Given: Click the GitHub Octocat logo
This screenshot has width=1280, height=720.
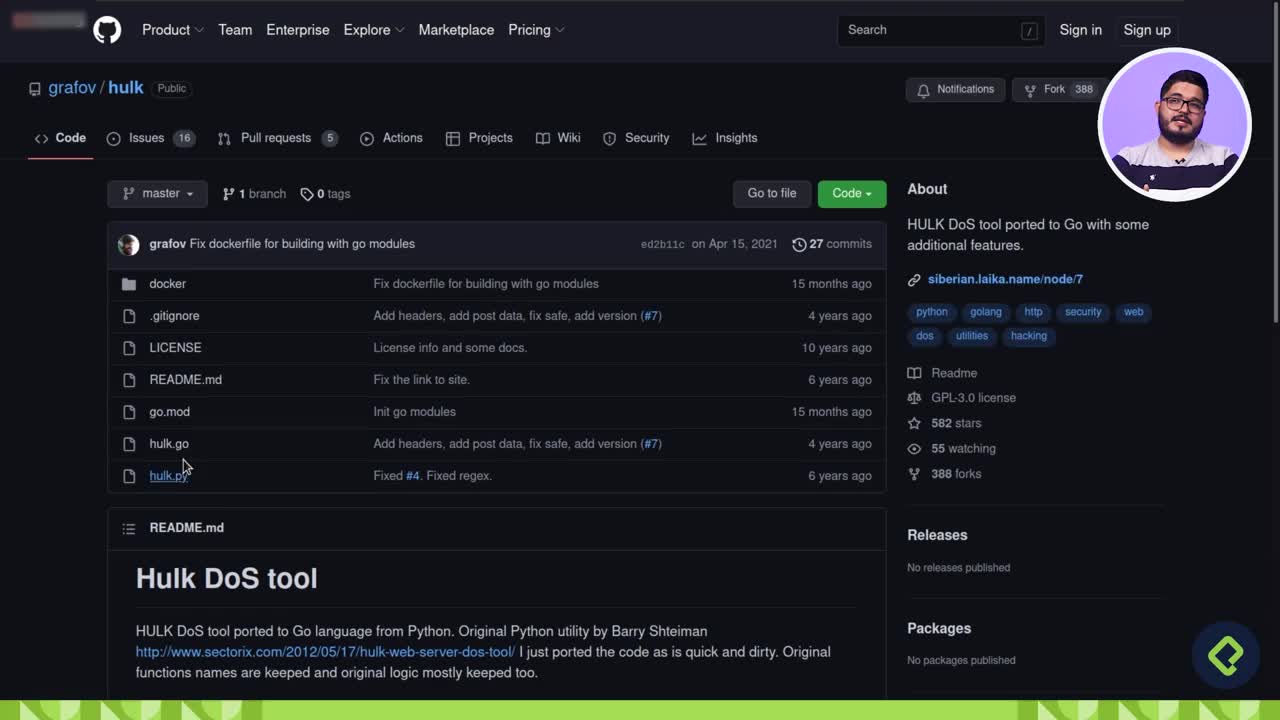Looking at the screenshot, I should [x=107, y=30].
